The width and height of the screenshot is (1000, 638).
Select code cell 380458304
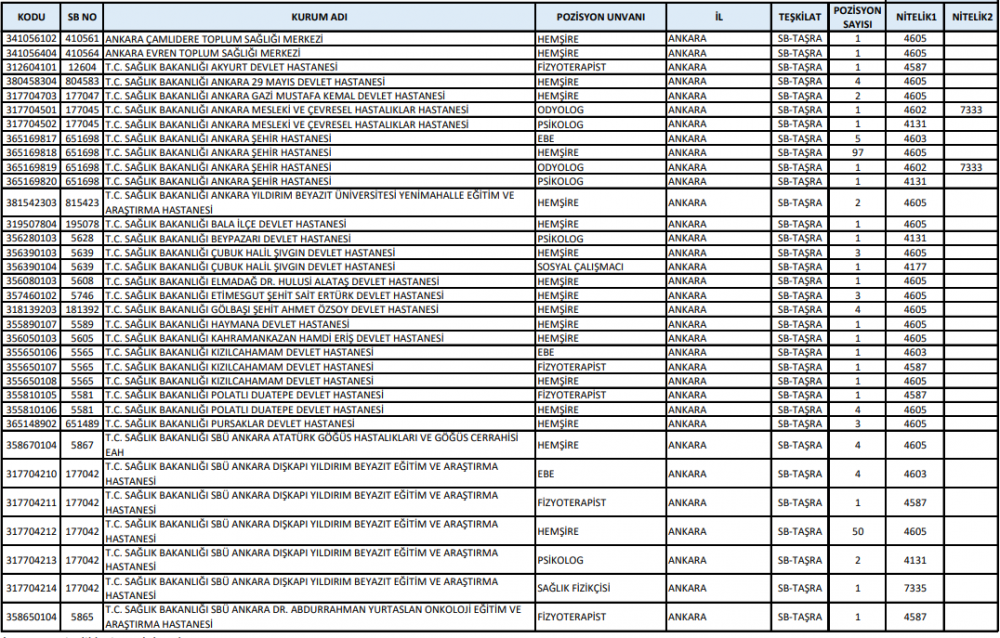(32, 82)
